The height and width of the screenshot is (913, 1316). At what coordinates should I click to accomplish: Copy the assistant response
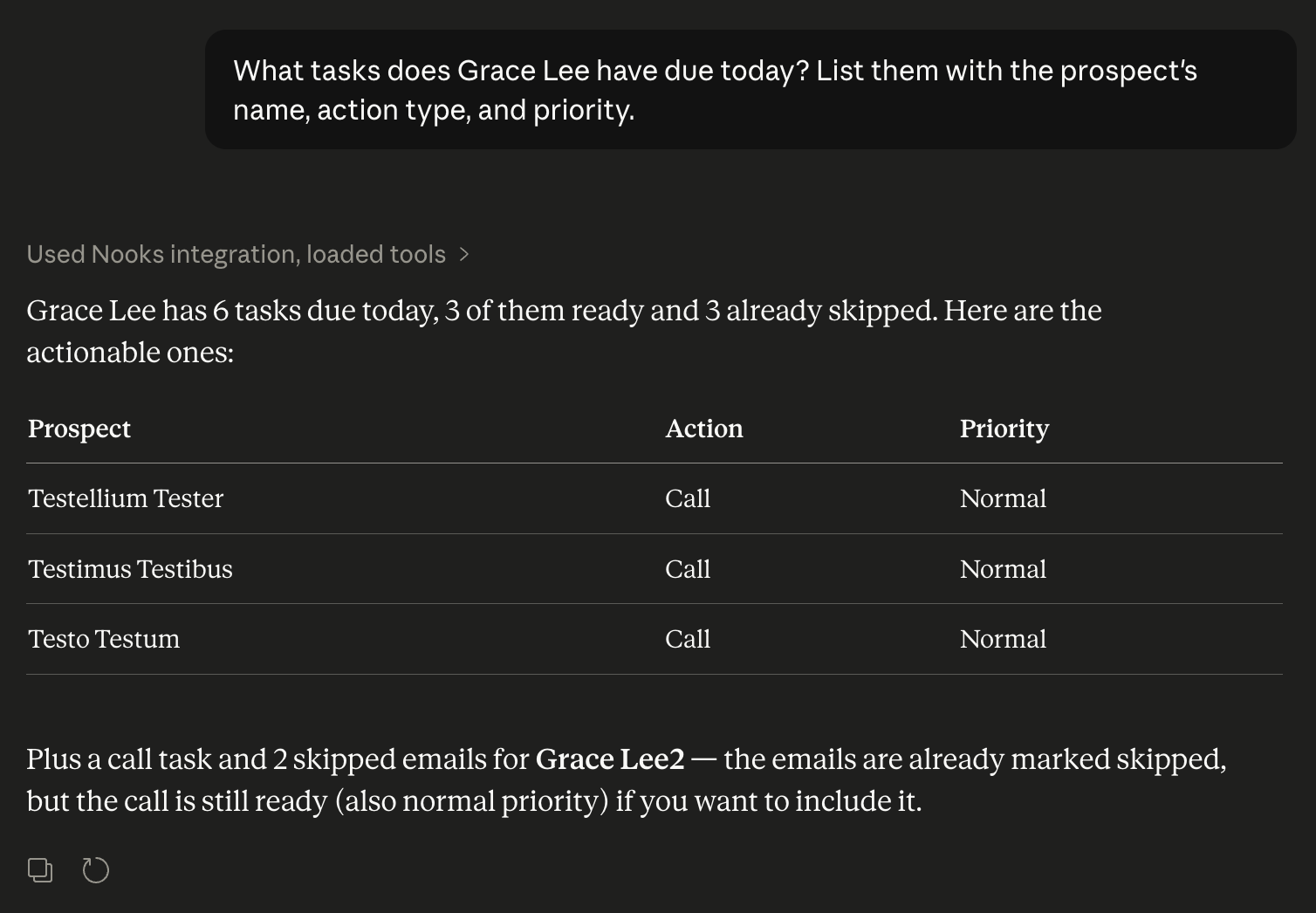click(40, 870)
